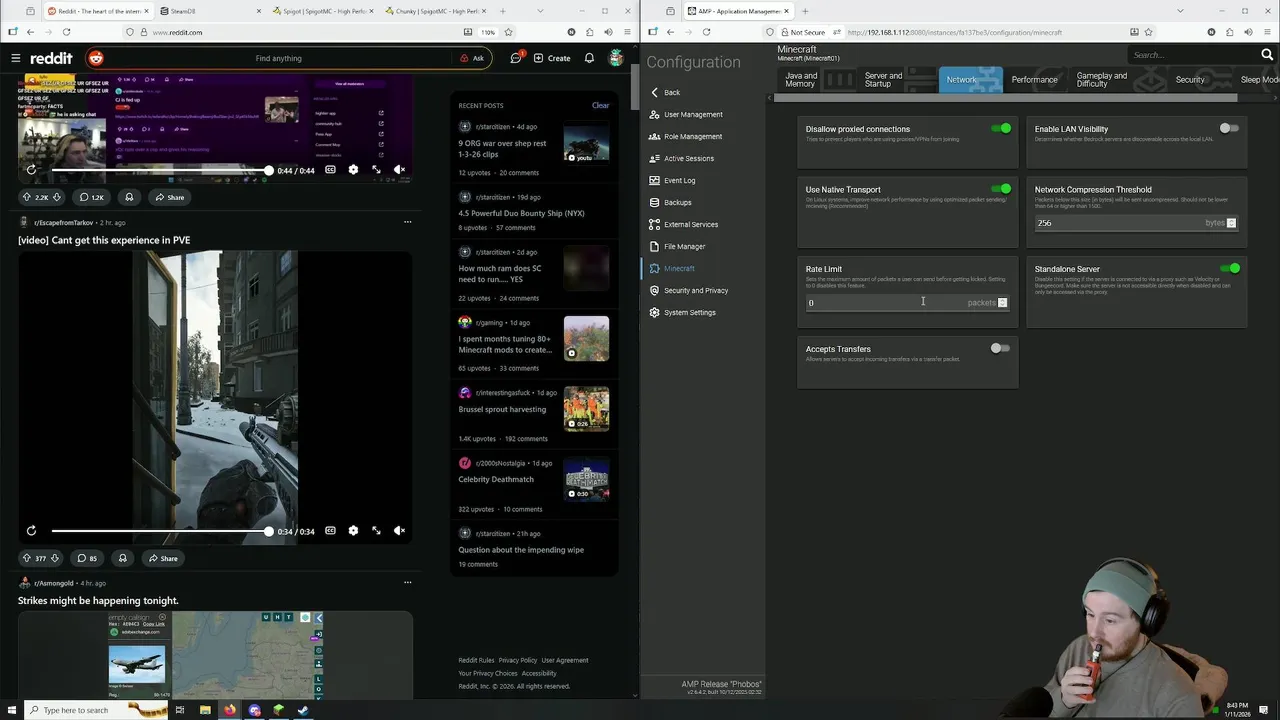Click the AMP search magnifier icon
This screenshot has height=720, width=1280.
click(1267, 55)
